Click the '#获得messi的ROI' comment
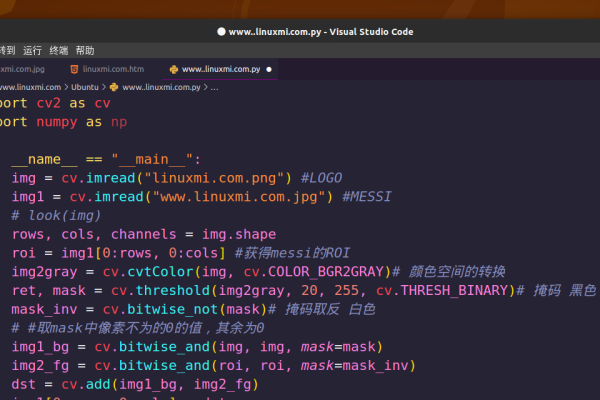Screen dimensions: 600x400 point(292,253)
